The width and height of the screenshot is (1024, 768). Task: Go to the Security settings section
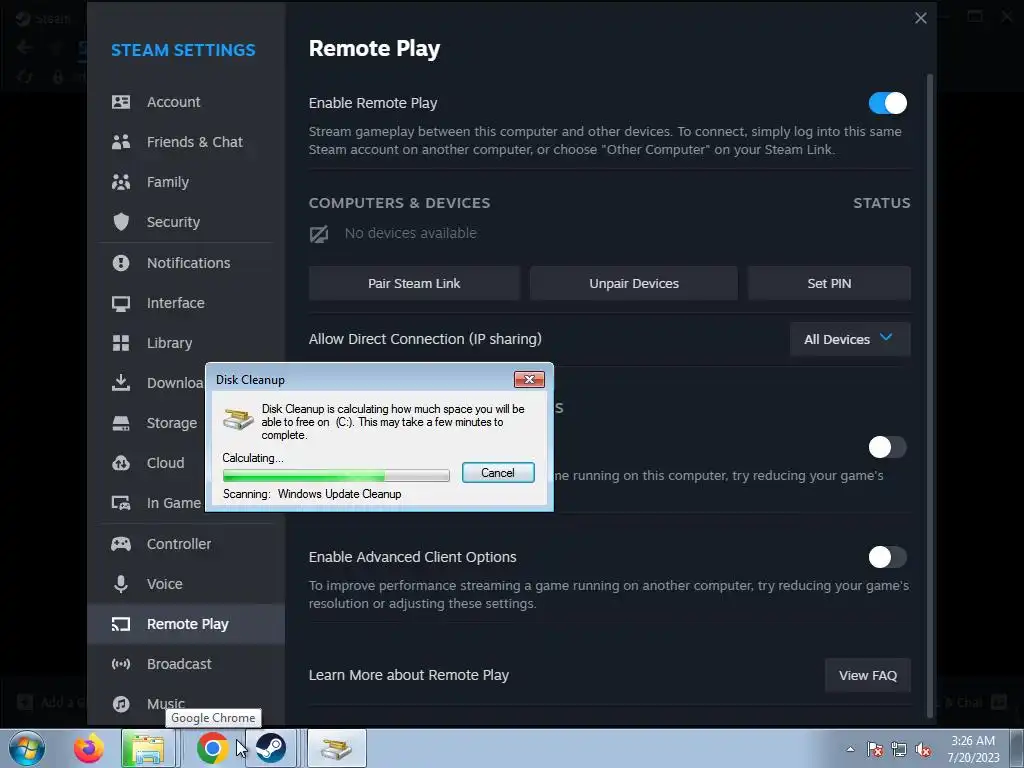185,222
